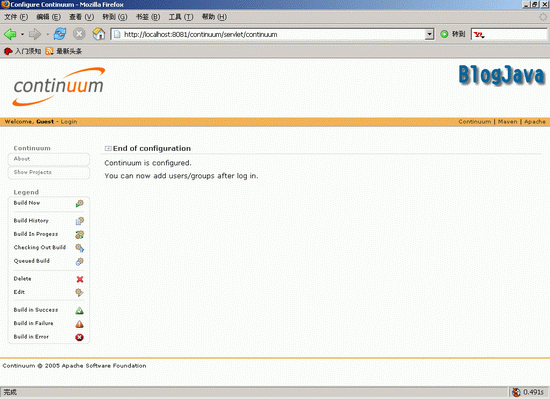Click the Build in Error red icon

pyautogui.click(x=80, y=337)
